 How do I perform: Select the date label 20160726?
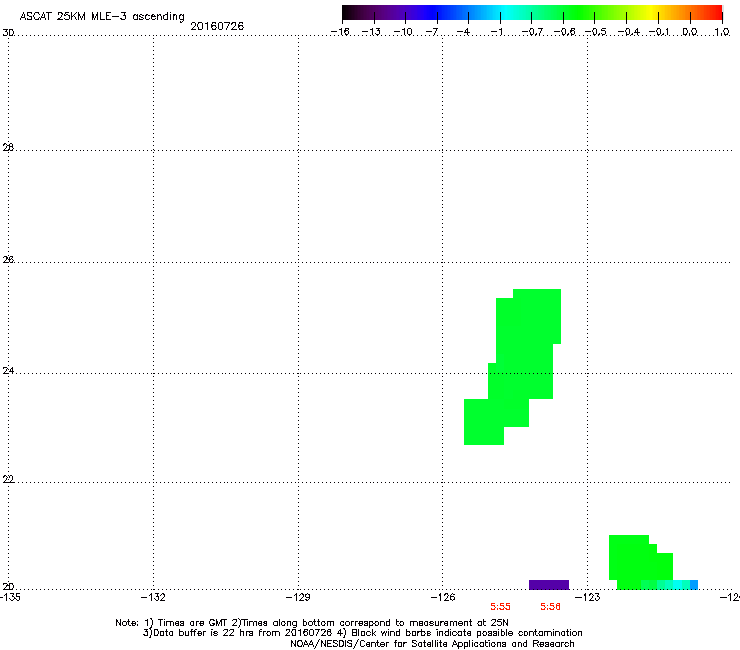pyautogui.click(x=217, y=26)
